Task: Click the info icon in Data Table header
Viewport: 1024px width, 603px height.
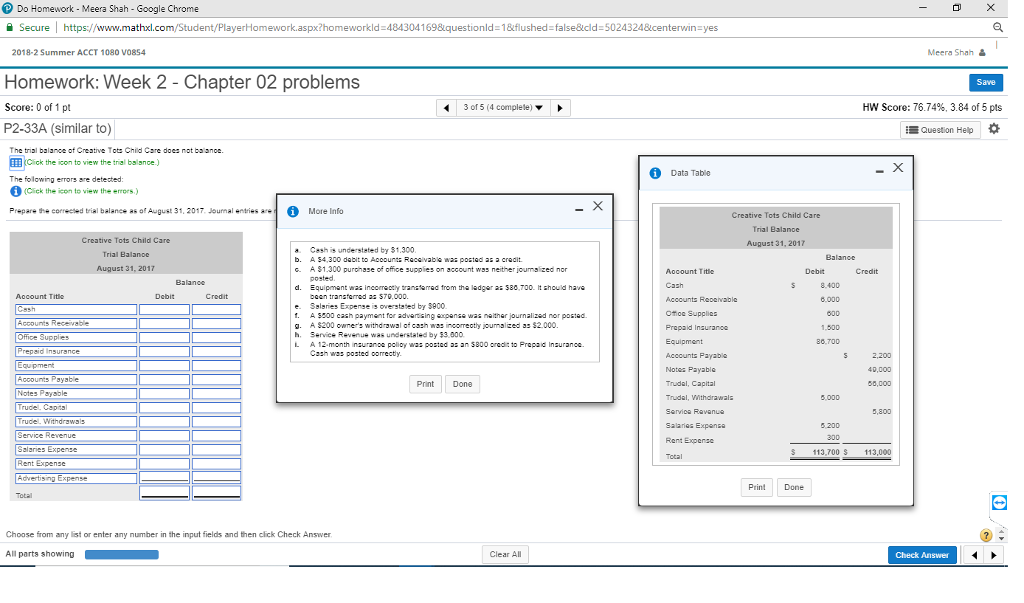Action: [655, 173]
